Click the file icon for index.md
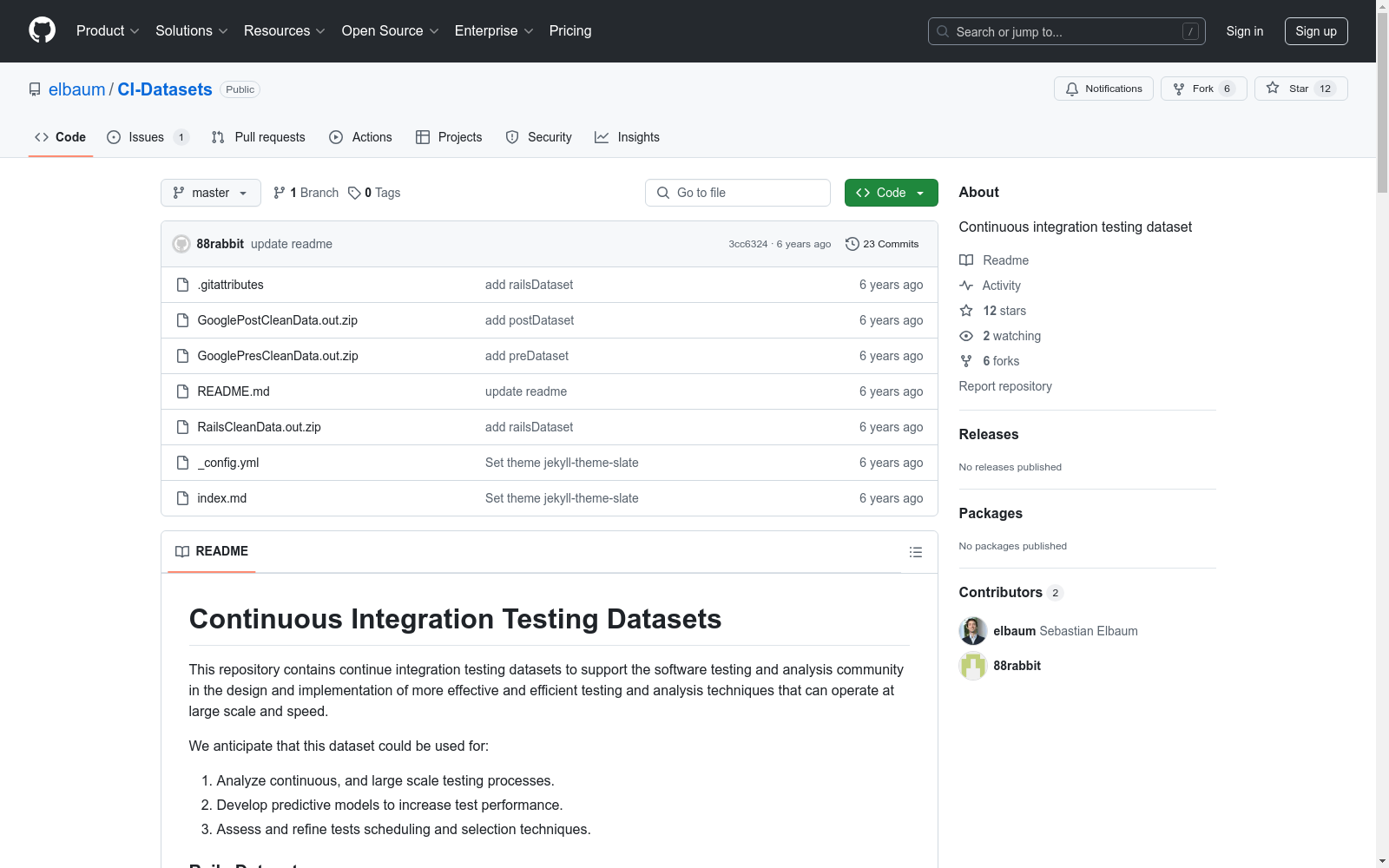Image resolution: width=1389 pixels, height=868 pixels. tap(182, 498)
